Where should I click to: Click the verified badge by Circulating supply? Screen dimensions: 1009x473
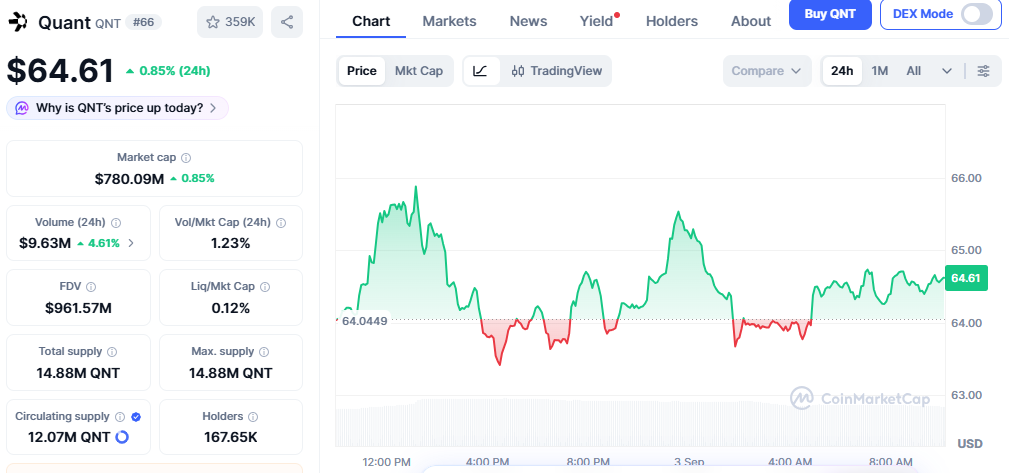click(136, 417)
